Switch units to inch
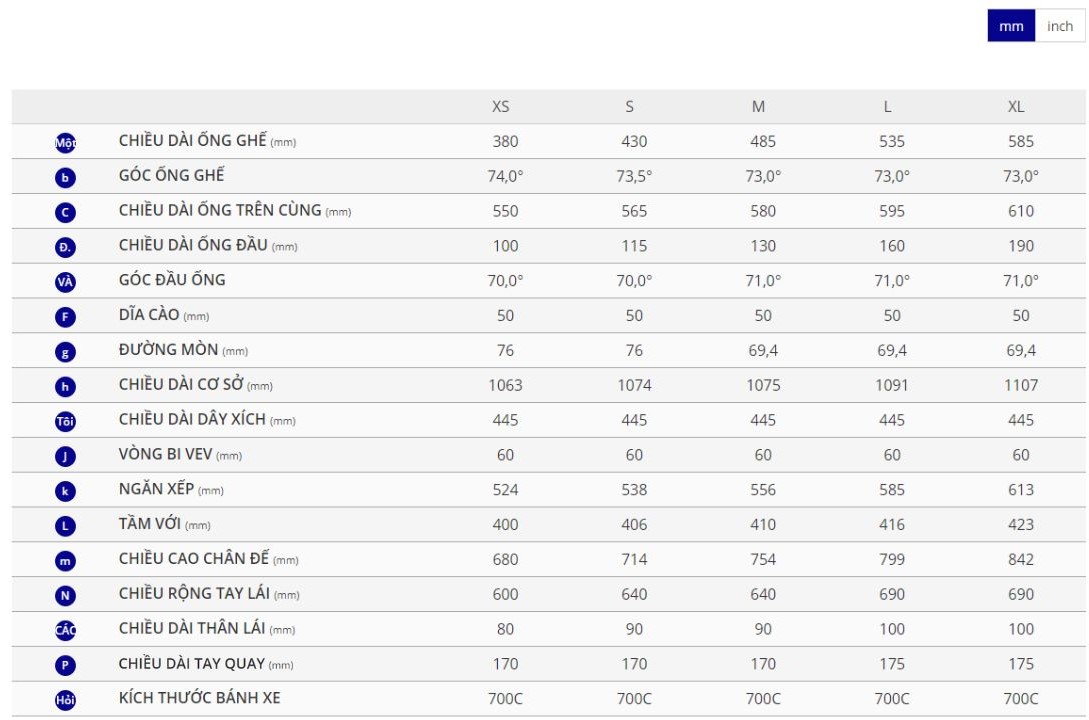This screenshot has width=1089, height=720. coord(1060,27)
